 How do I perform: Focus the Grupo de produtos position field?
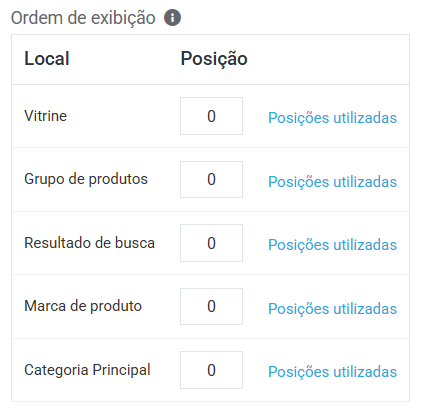(211, 179)
